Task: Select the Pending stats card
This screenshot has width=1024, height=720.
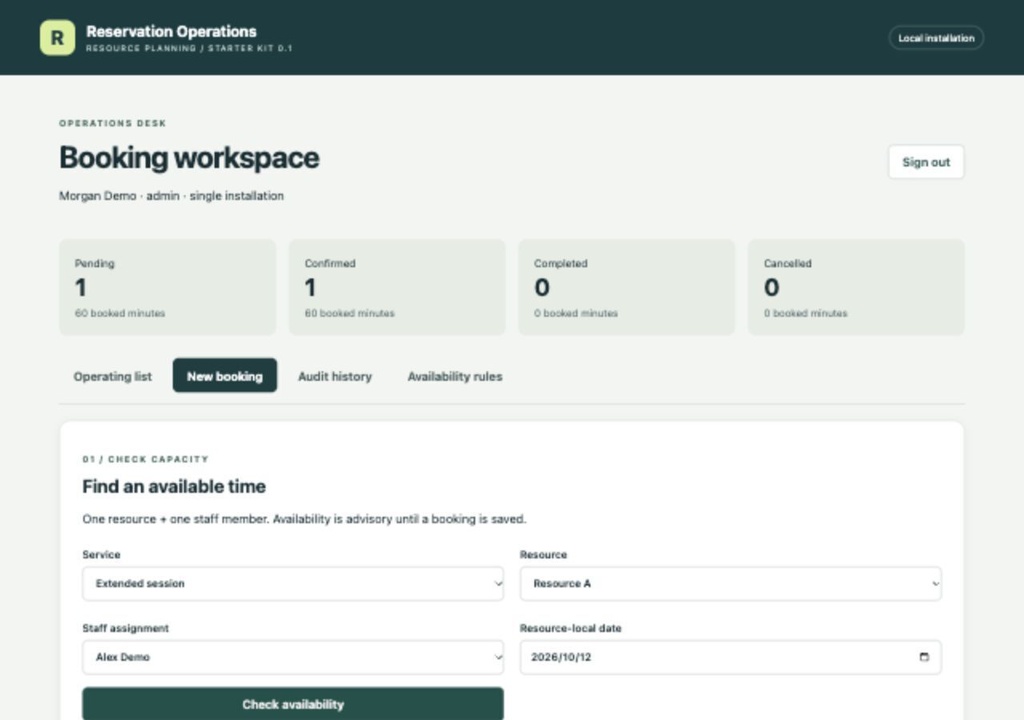Action: click(x=167, y=287)
